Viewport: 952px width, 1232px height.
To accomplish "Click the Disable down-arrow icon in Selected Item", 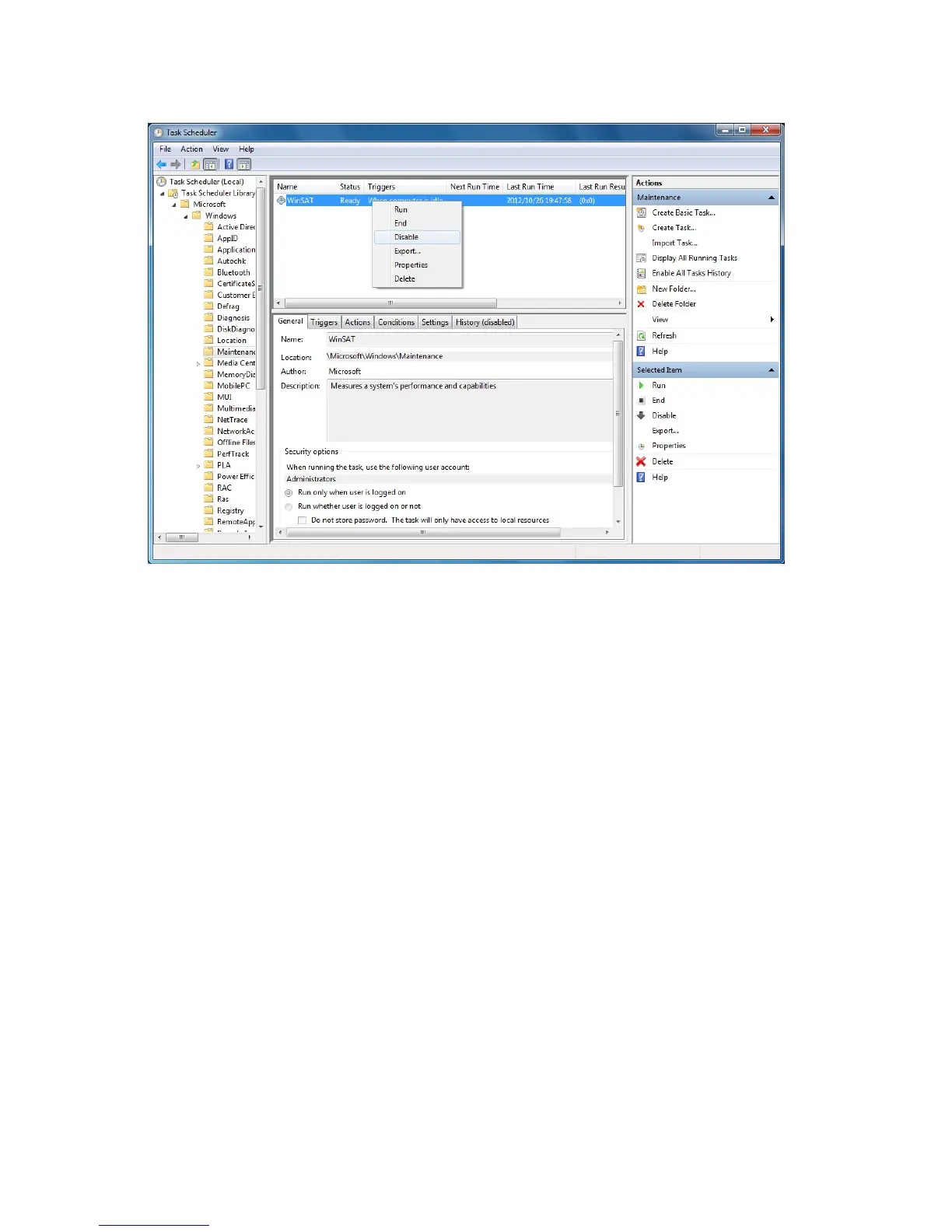I will tap(642, 415).
